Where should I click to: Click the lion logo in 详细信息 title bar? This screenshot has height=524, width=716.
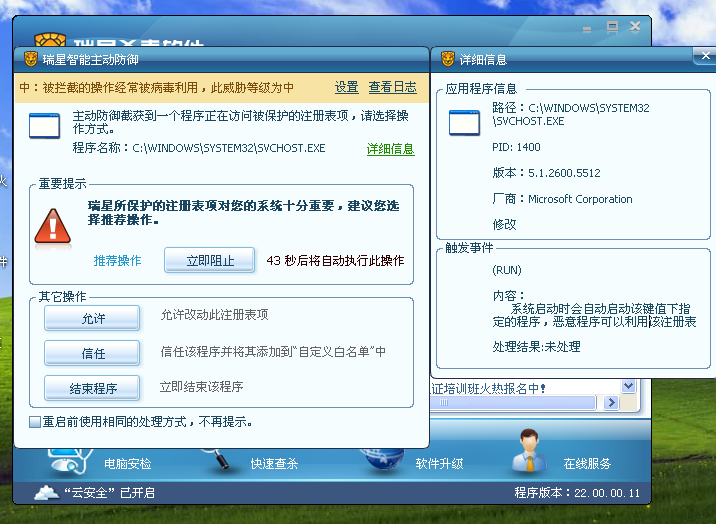(448, 59)
